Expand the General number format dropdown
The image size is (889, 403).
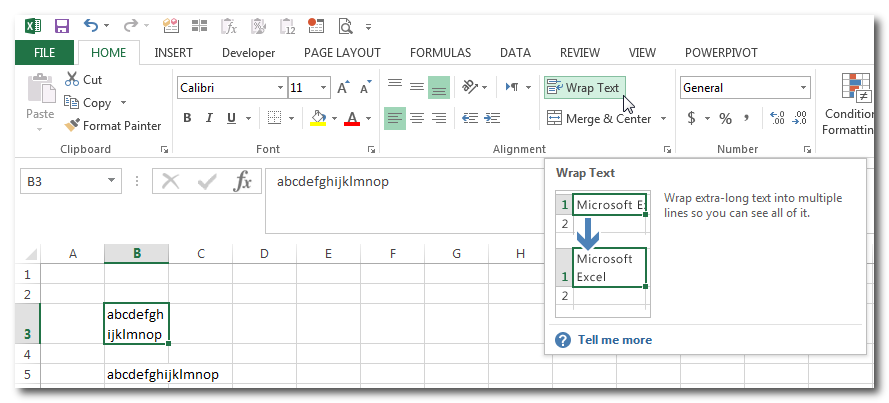803,88
